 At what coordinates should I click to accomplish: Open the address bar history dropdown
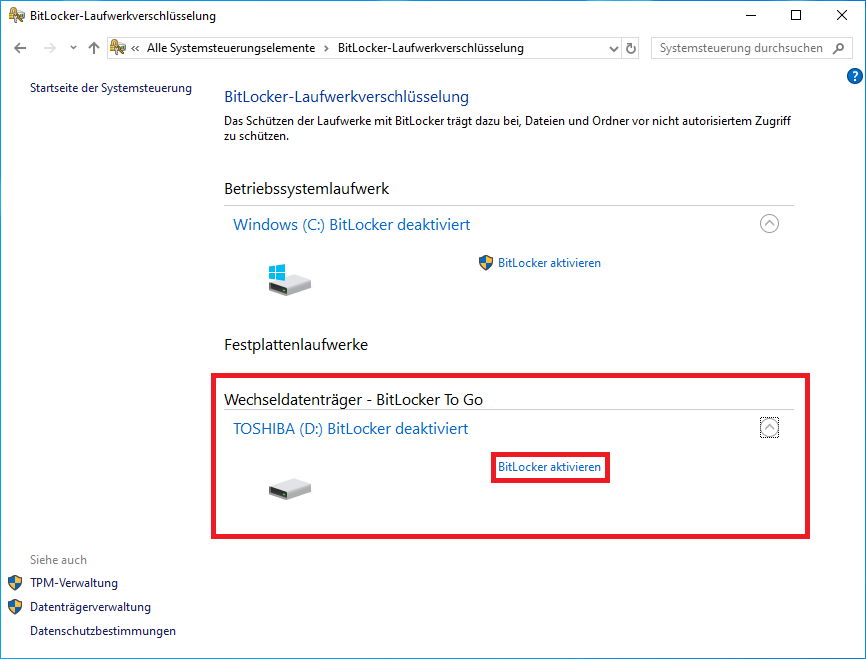614,48
